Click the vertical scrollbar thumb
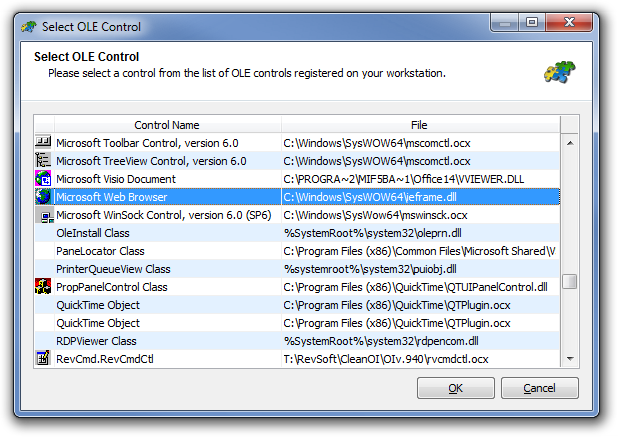This screenshot has height=437, width=618. tap(570, 281)
